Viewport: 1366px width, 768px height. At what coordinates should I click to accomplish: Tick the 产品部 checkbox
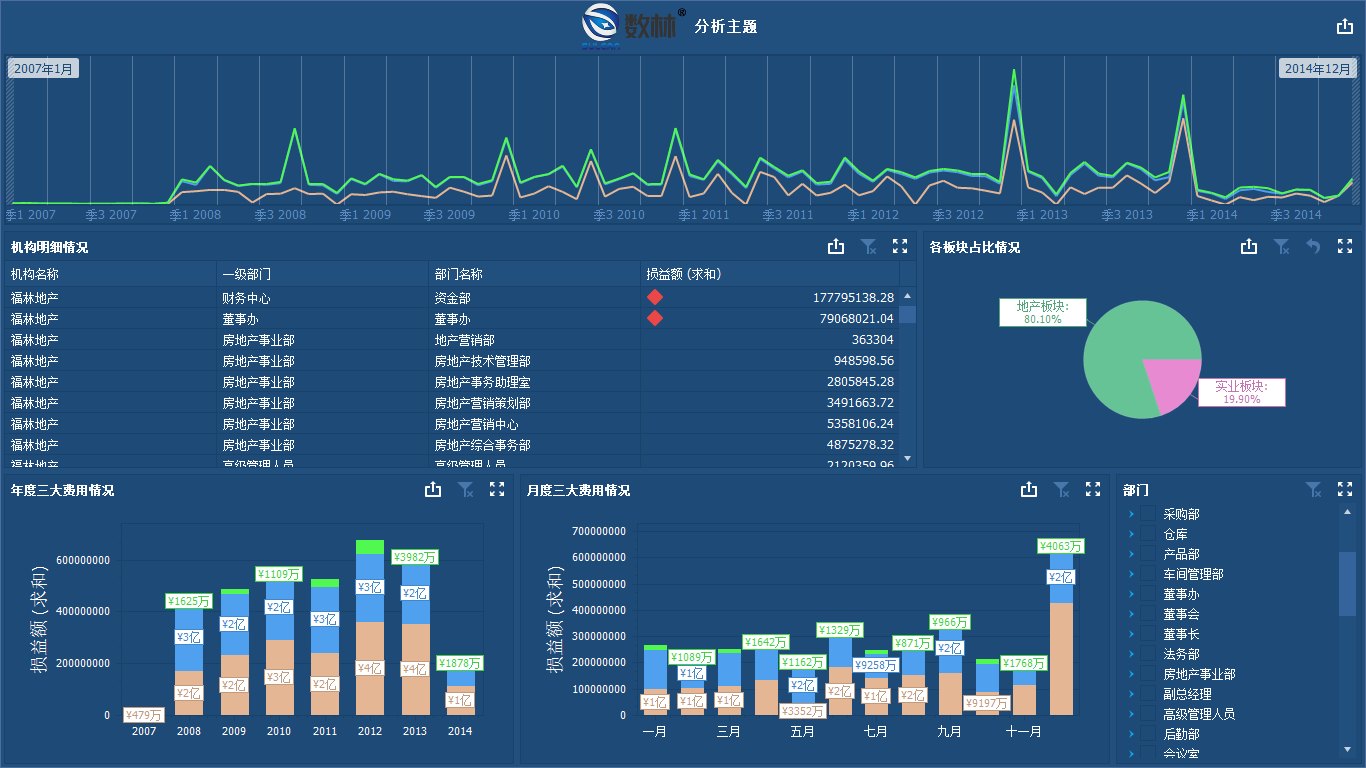[x=1148, y=553]
